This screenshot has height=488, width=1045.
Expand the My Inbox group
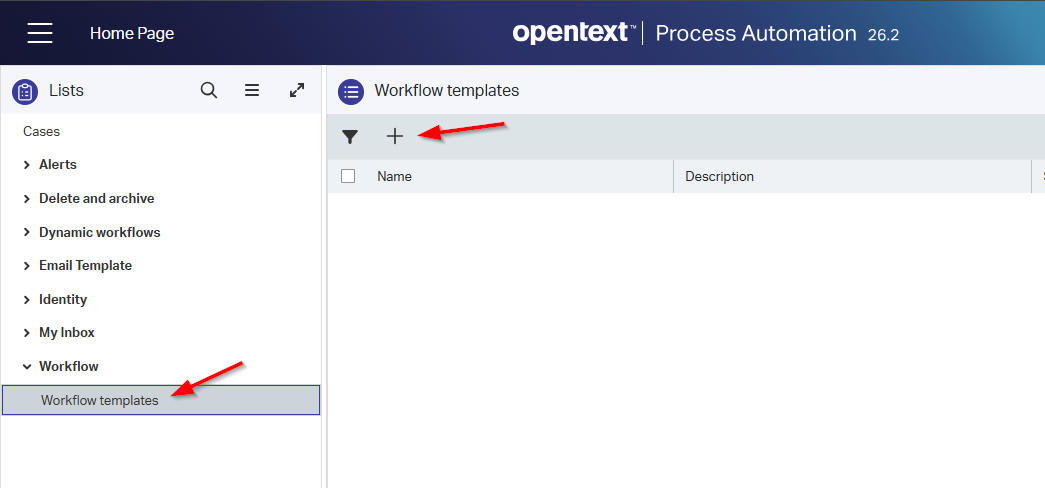[27, 333]
